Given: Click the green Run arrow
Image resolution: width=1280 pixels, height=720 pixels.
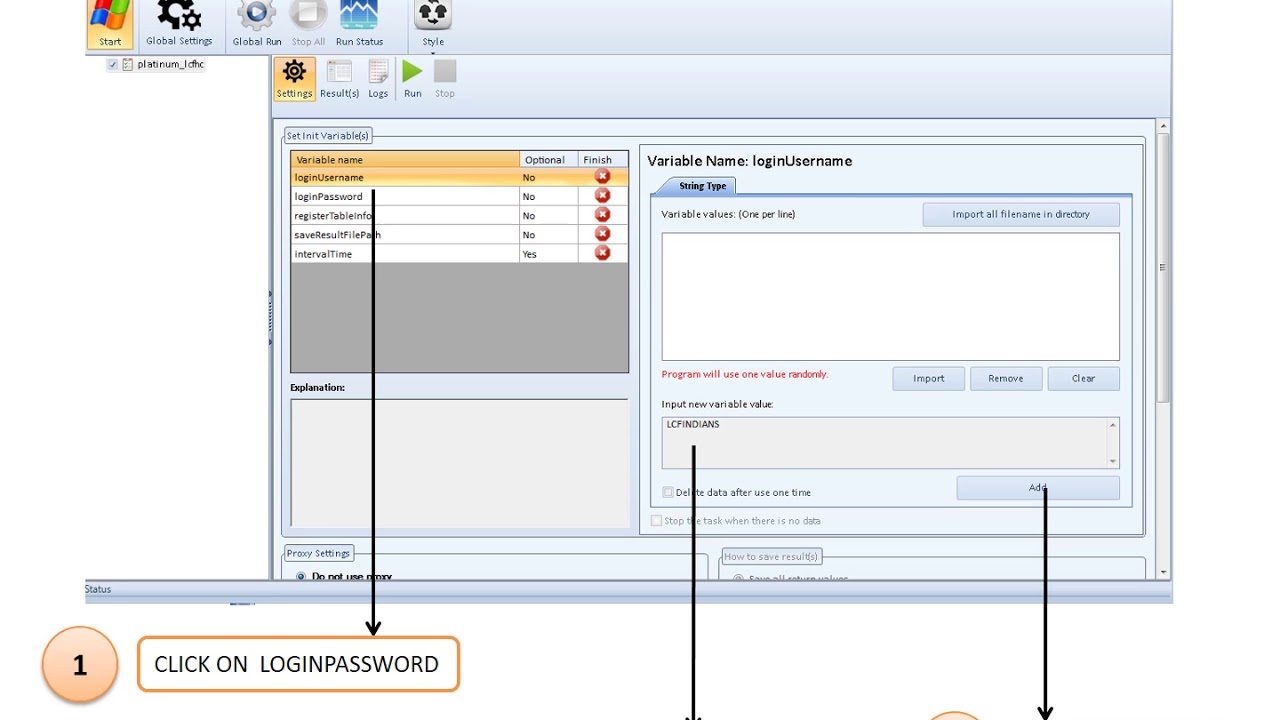Looking at the screenshot, I should coord(412,71).
